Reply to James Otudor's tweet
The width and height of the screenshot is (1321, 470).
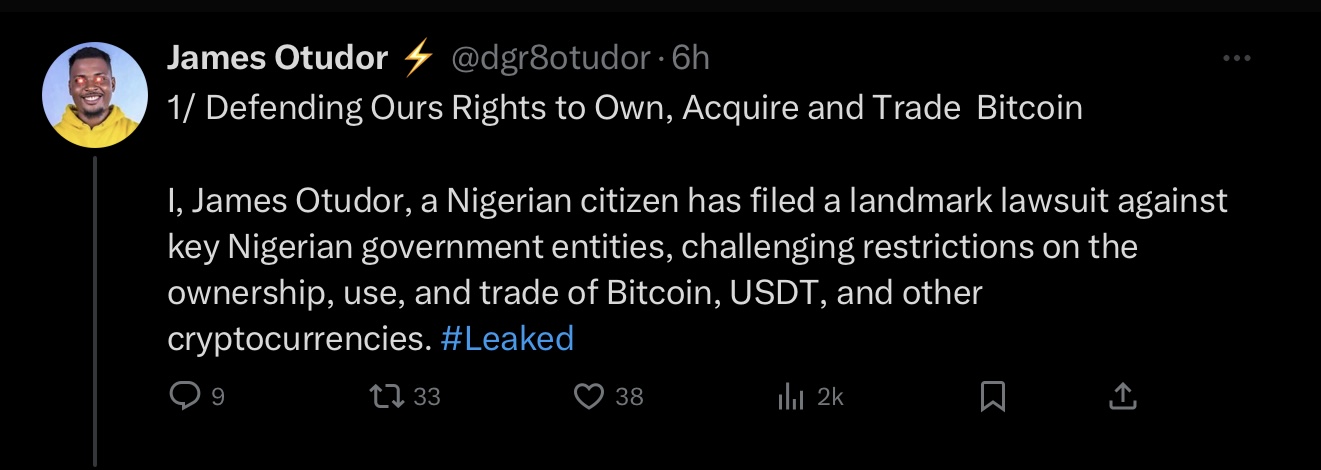tap(184, 398)
